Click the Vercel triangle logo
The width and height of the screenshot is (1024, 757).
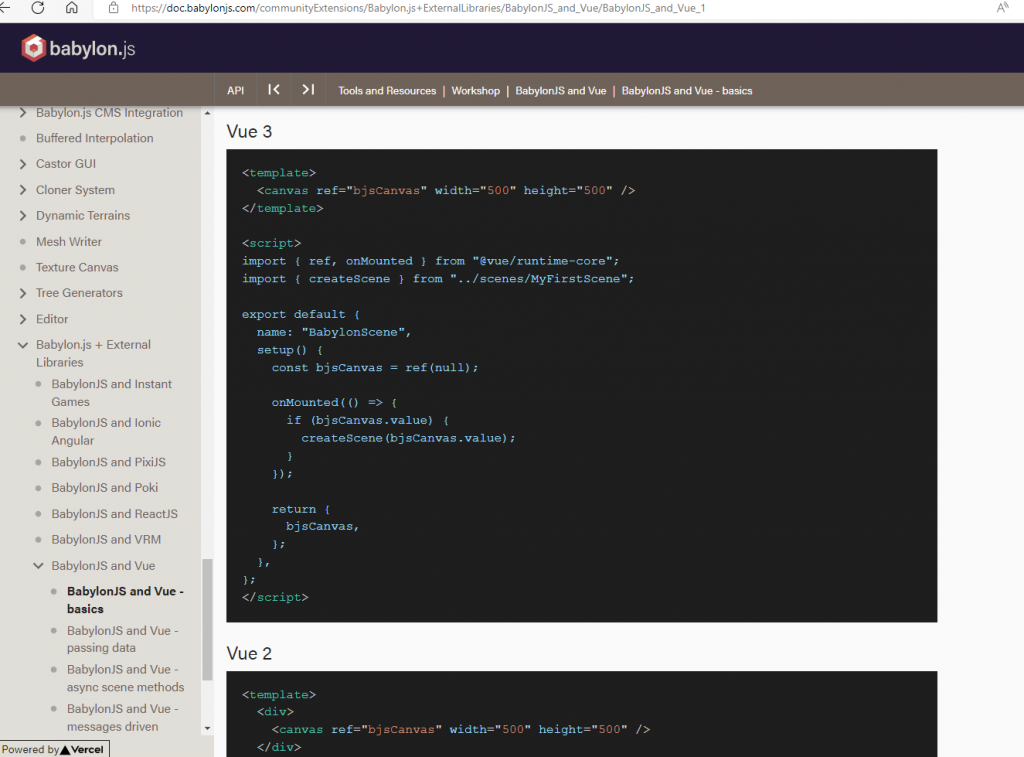65,749
